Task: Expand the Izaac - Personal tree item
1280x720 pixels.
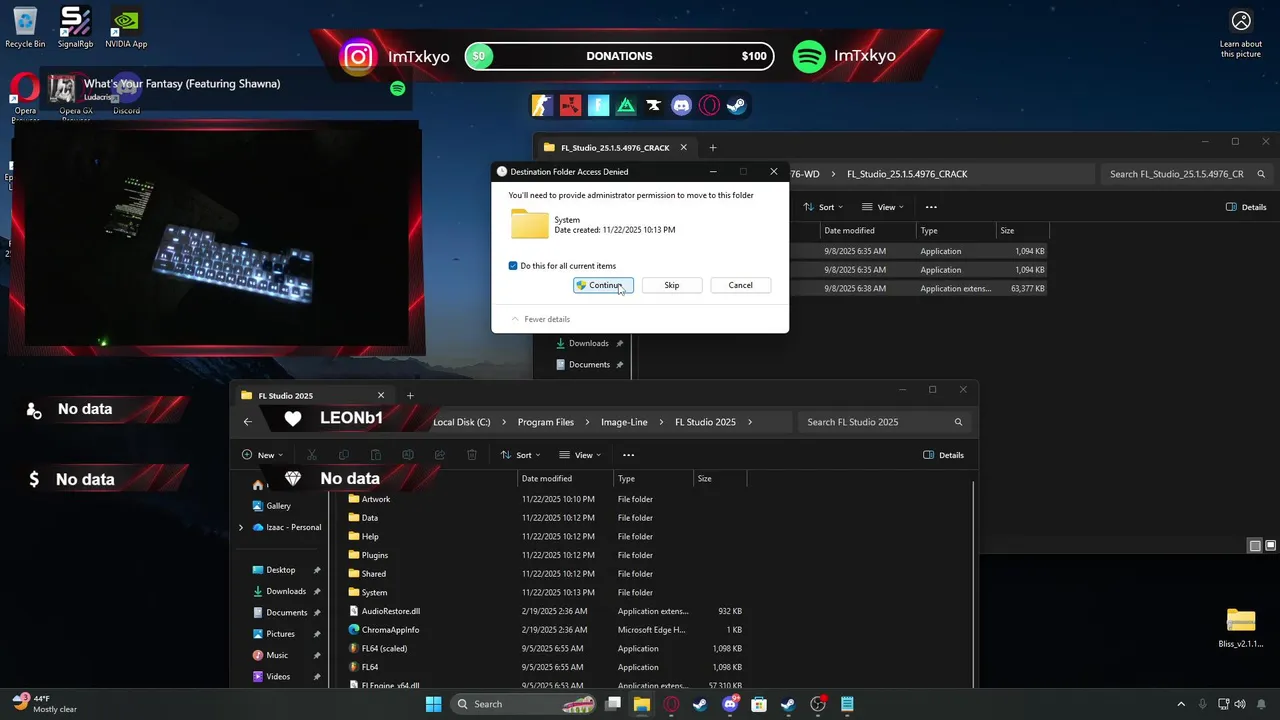Action: point(241,527)
